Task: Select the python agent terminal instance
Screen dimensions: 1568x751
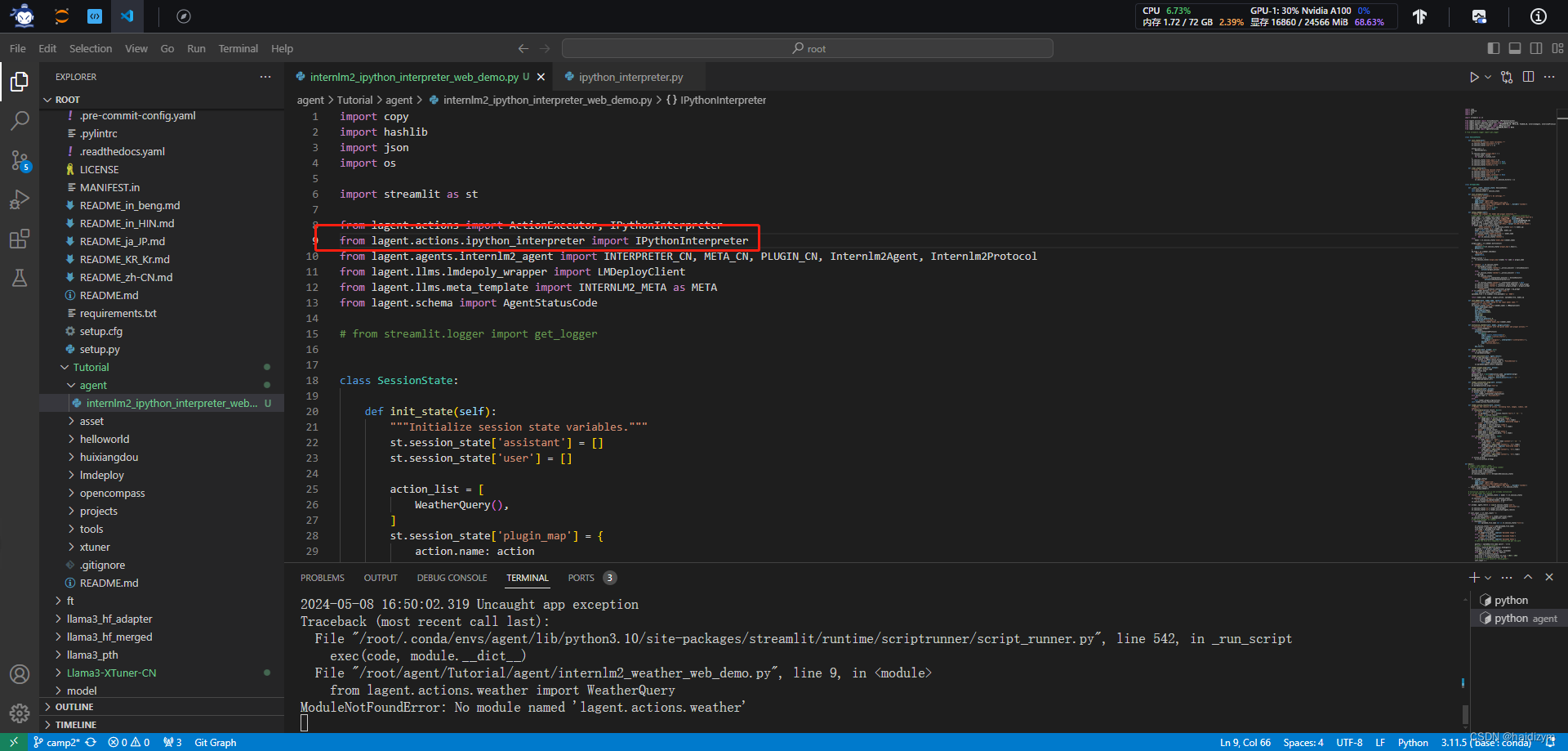Action: pyautogui.click(x=1518, y=618)
